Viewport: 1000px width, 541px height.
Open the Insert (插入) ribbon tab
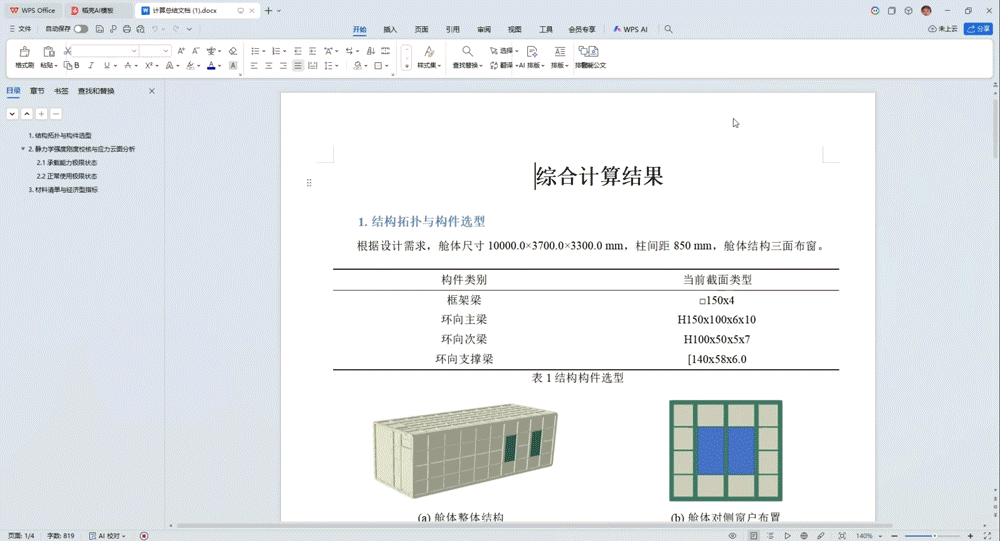(x=390, y=29)
